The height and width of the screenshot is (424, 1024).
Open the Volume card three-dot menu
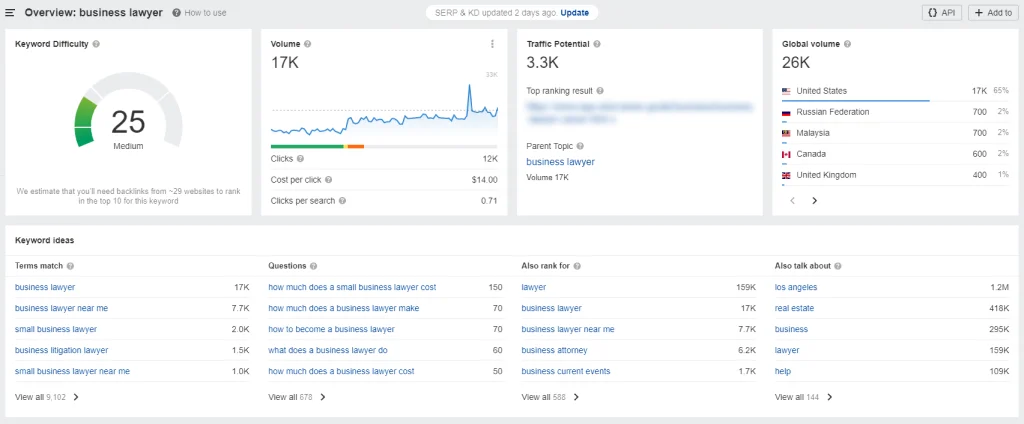tap(492, 44)
